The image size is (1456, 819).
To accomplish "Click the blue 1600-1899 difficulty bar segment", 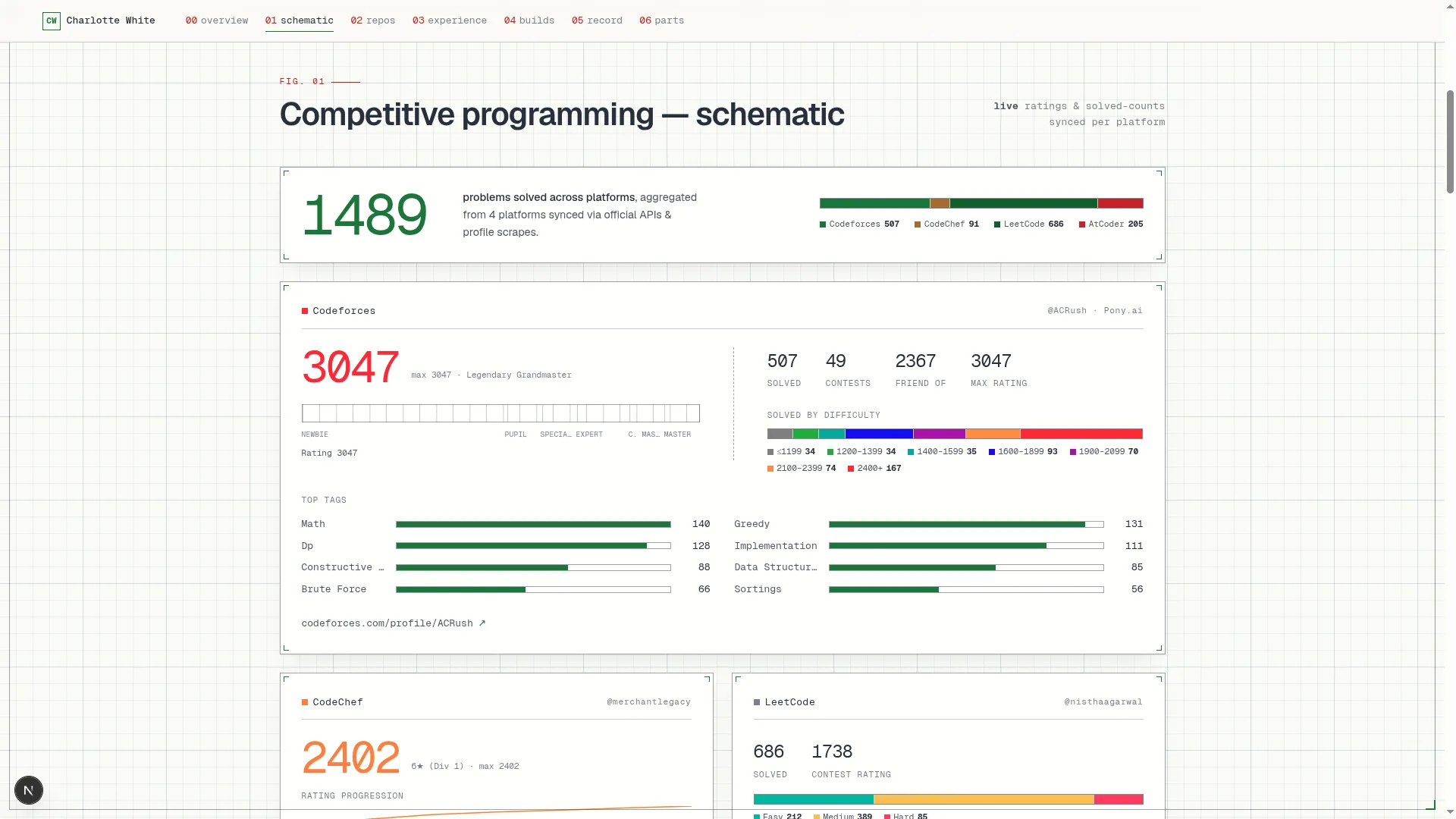I will 879,434.
